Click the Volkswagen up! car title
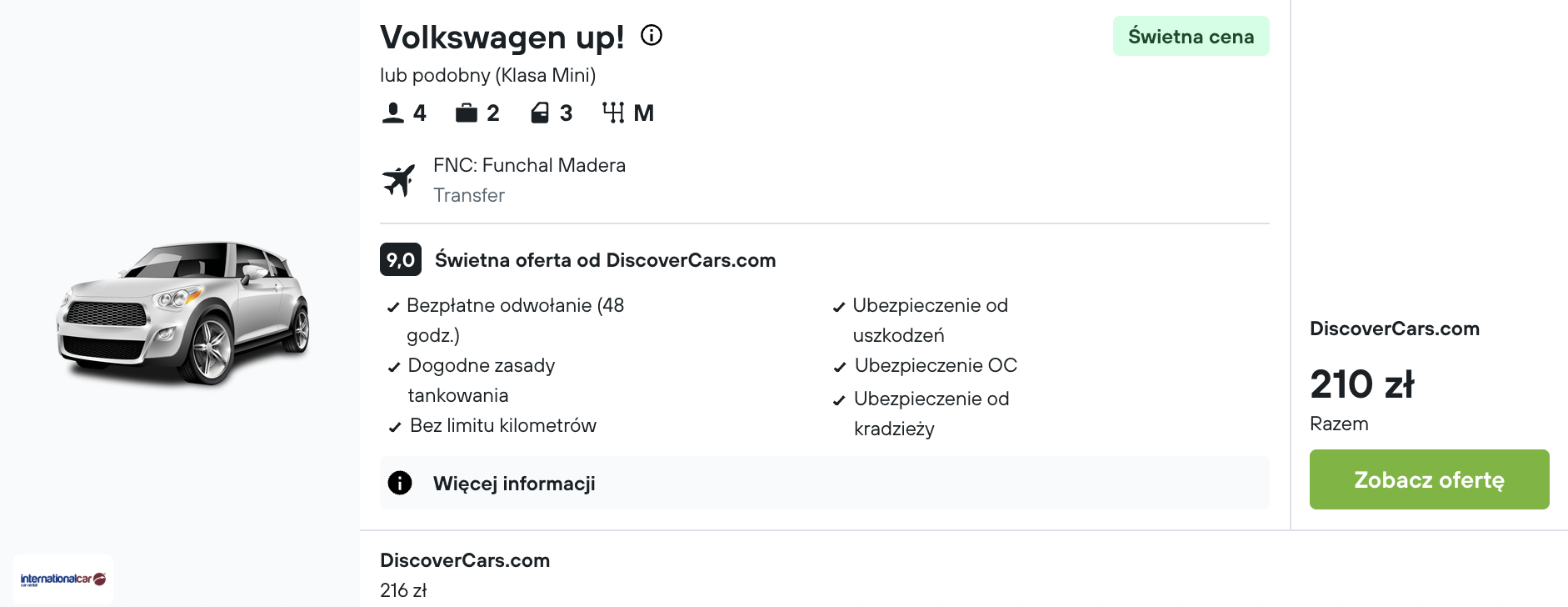Image resolution: width=1568 pixels, height=607 pixels. pyautogui.click(x=502, y=37)
